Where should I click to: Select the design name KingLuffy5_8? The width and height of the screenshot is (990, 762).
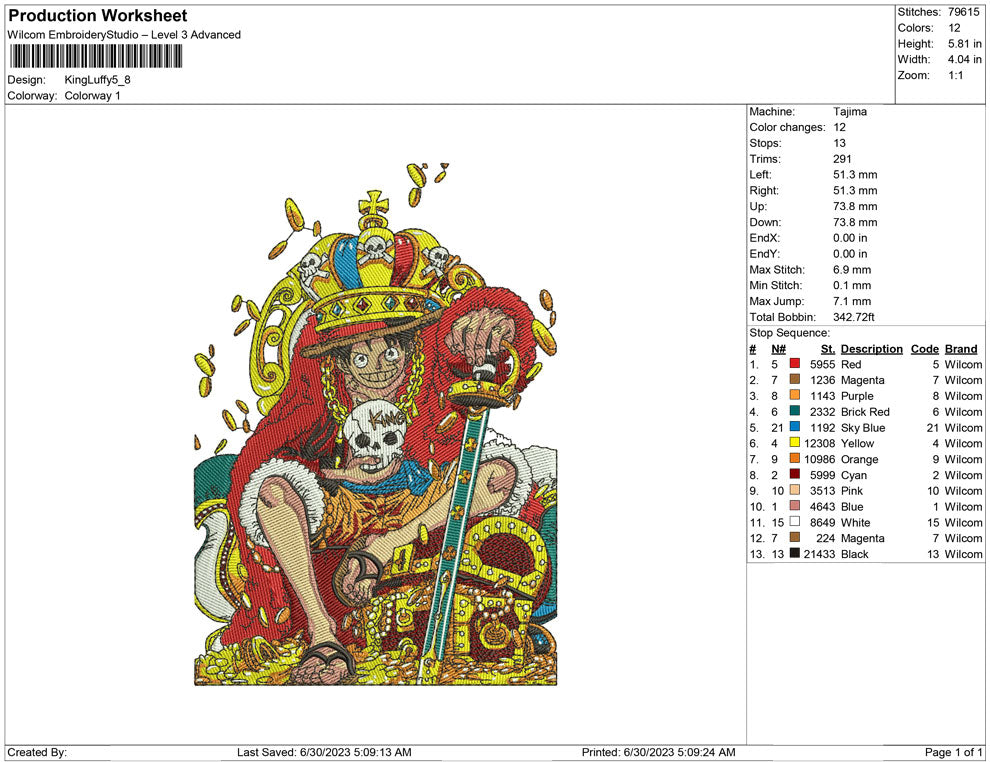pos(97,80)
